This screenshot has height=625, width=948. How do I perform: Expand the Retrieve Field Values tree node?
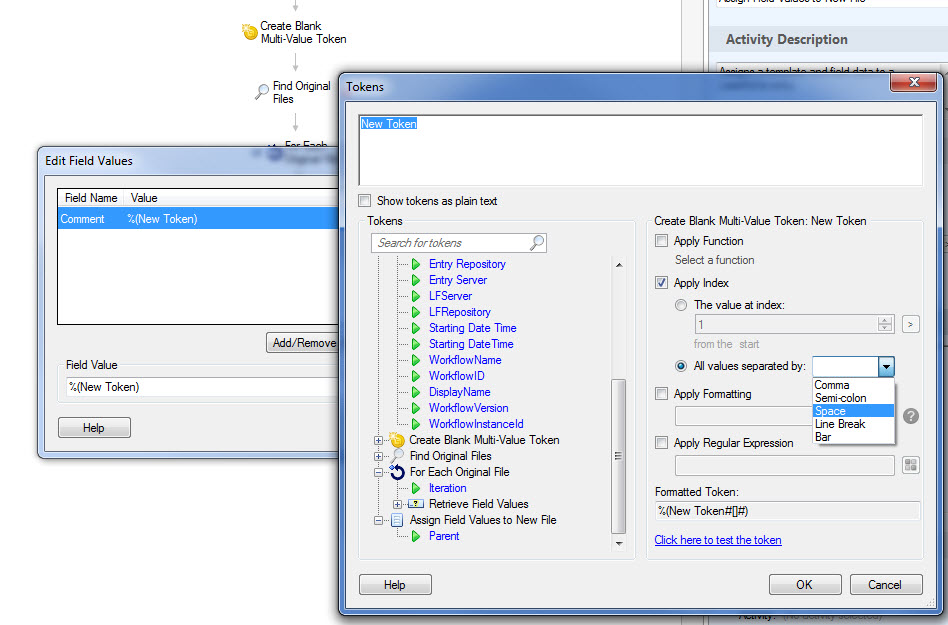tap(397, 504)
